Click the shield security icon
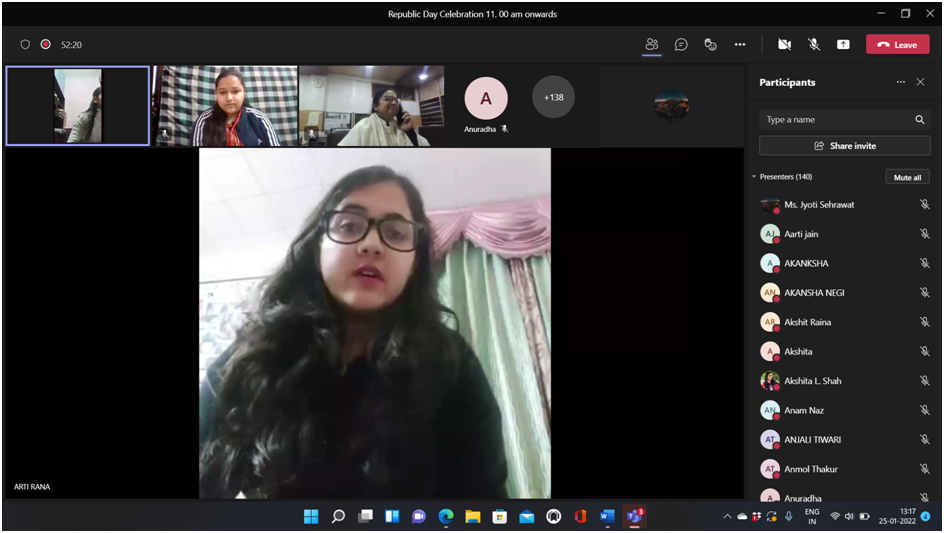944x533 pixels. click(x=25, y=44)
